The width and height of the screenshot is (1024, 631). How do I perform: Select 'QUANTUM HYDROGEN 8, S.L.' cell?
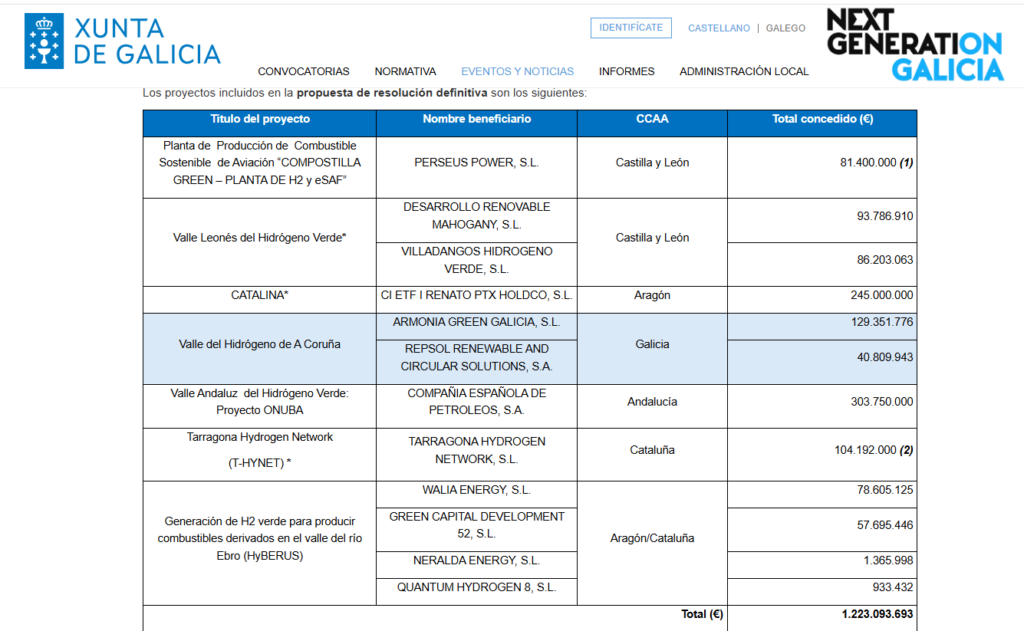(x=477, y=592)
